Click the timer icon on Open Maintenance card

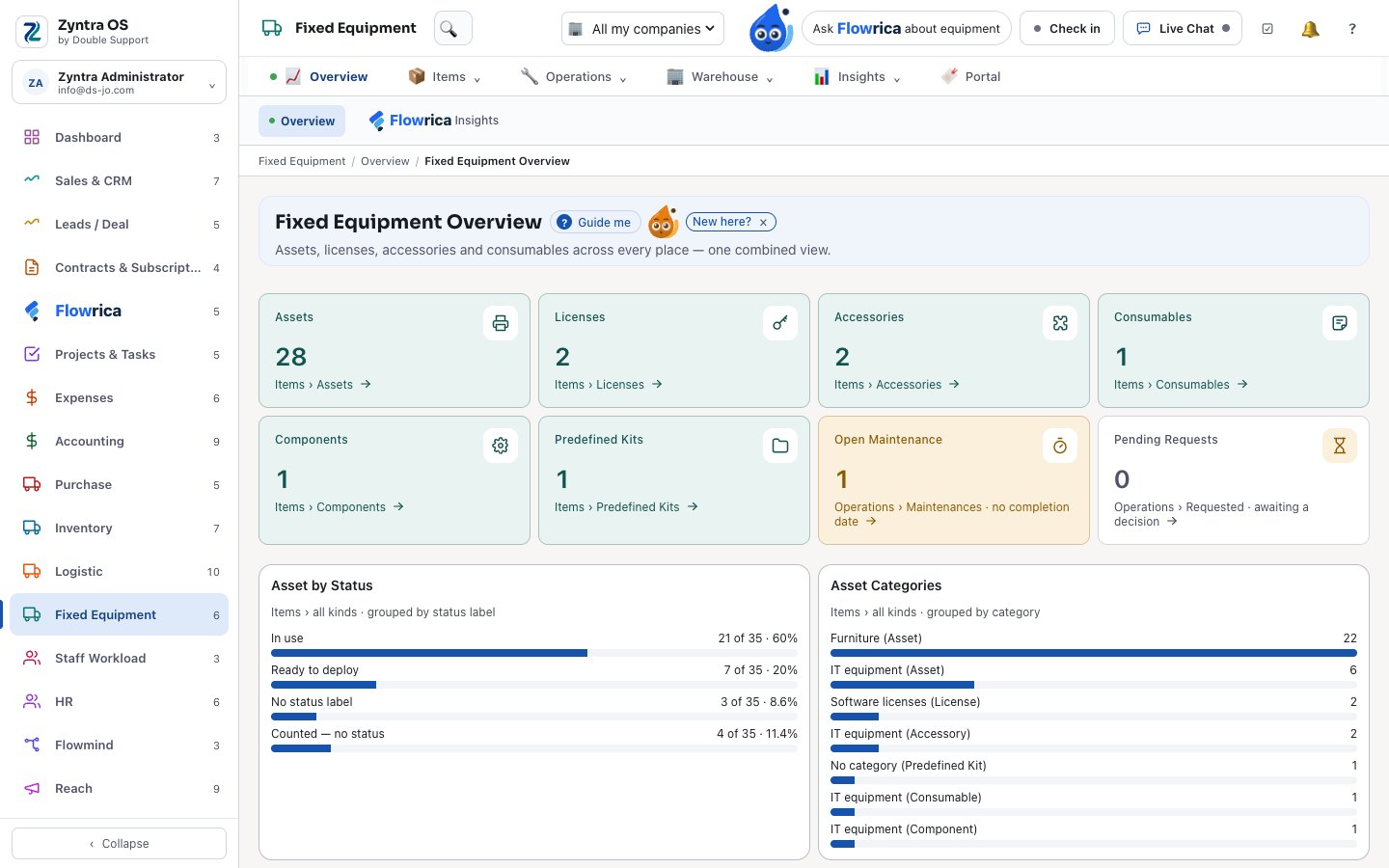[x=1060, y=446]
